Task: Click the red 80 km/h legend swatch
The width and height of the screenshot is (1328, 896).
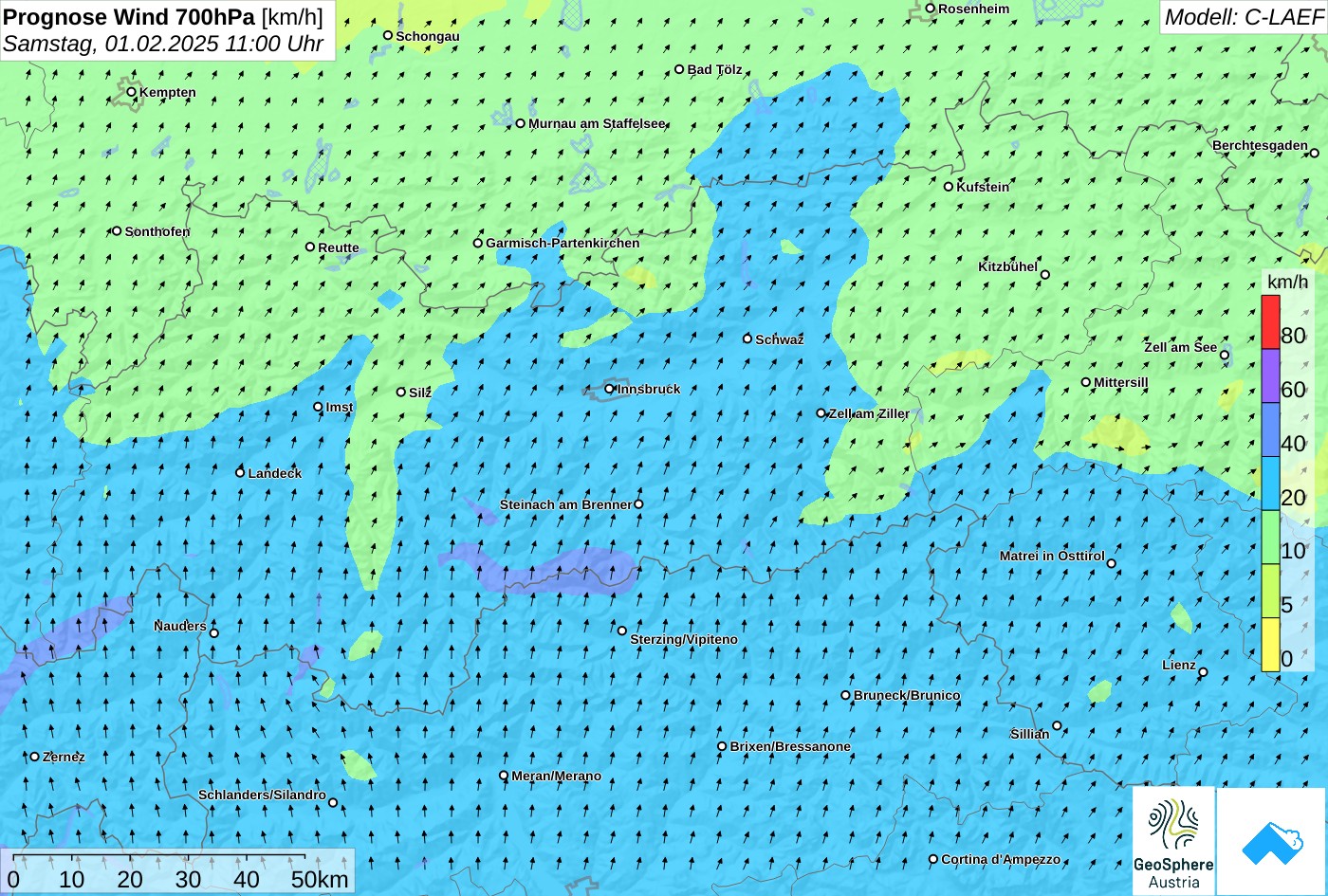Action: click(x=1270, y=322)
